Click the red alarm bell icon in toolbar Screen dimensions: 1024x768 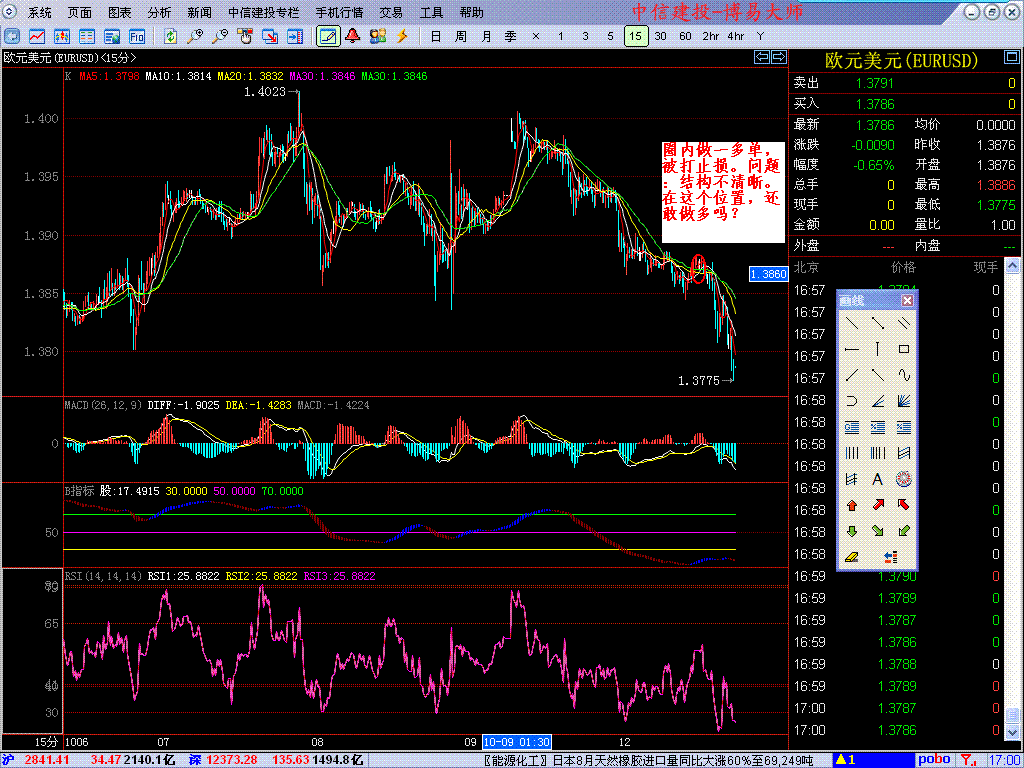tap(353, 36)
